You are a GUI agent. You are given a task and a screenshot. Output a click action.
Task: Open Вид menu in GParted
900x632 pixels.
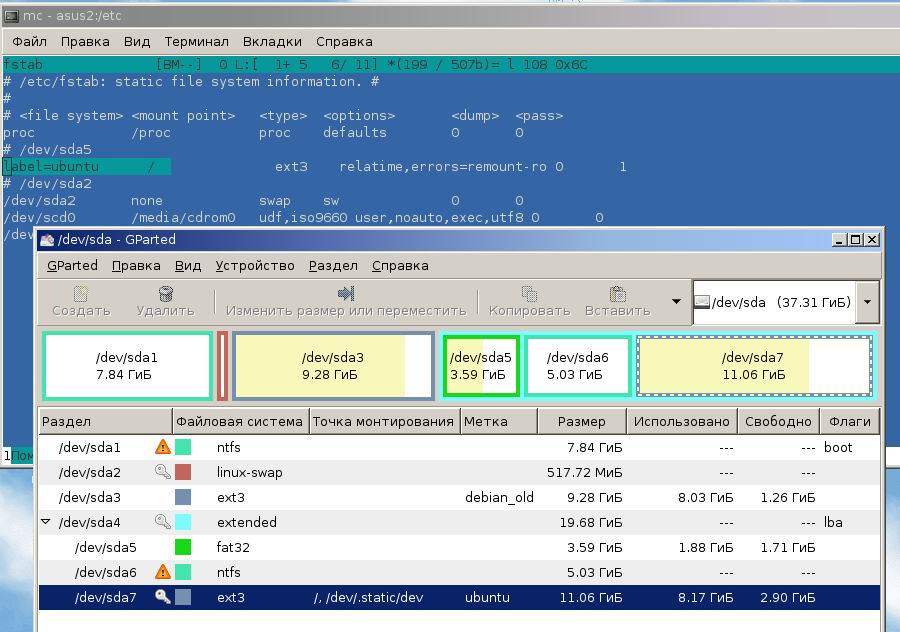click(188, 266)
